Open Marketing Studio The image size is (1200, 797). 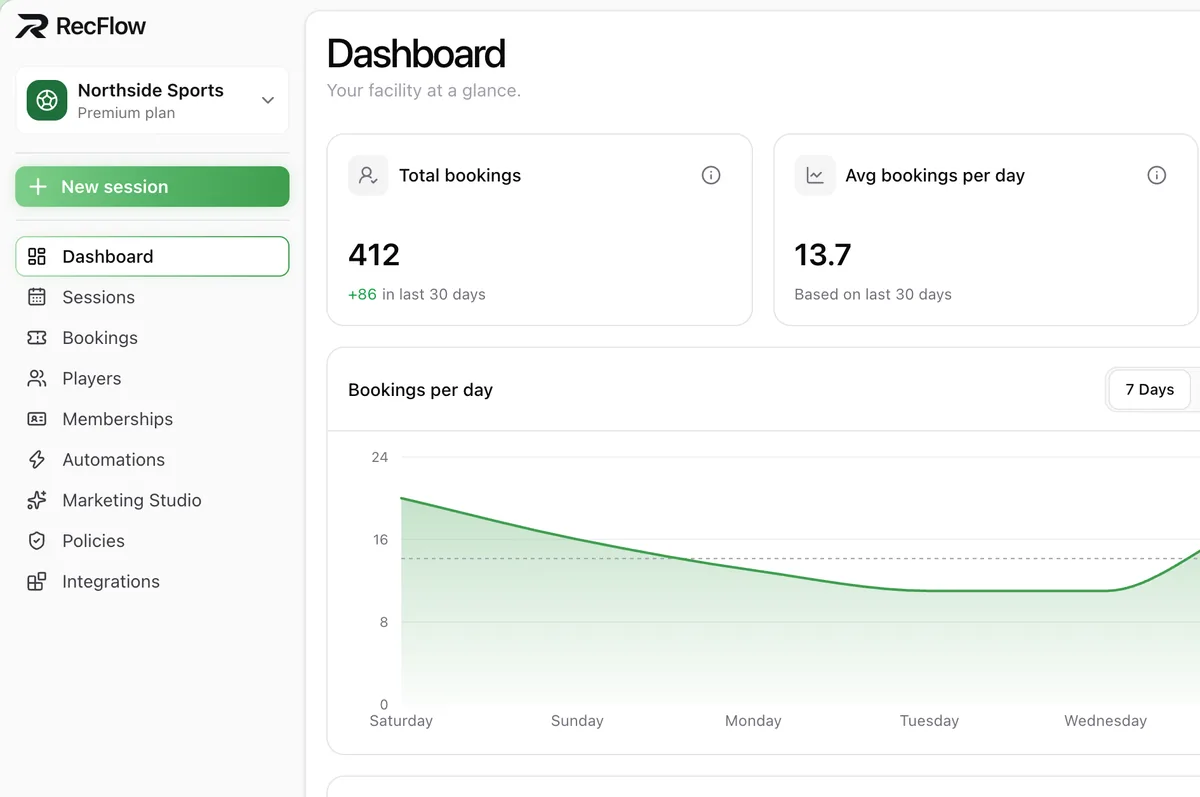152,500
